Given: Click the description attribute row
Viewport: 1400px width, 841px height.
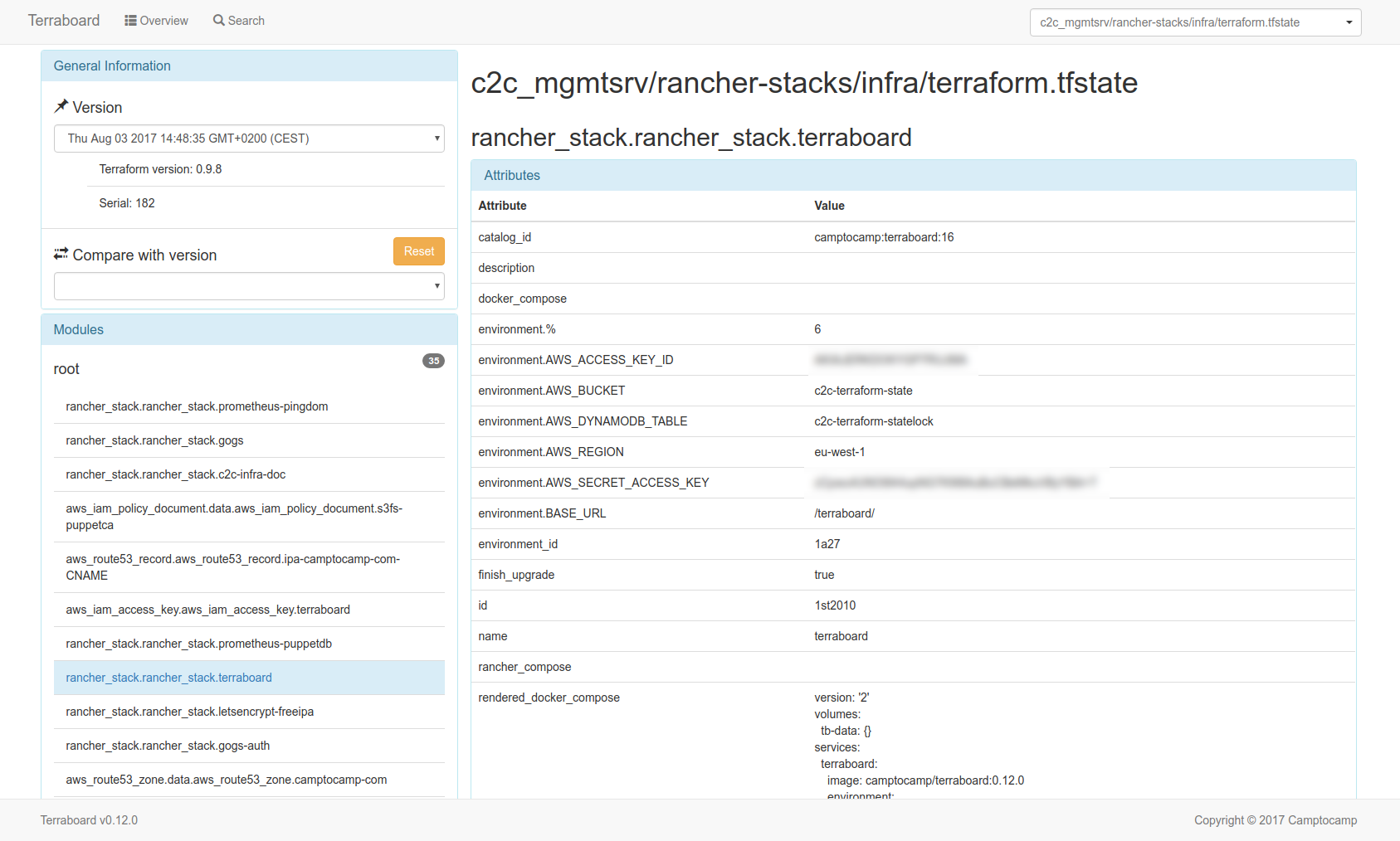Looking at the screenshot, I should [x=913, y=268].
